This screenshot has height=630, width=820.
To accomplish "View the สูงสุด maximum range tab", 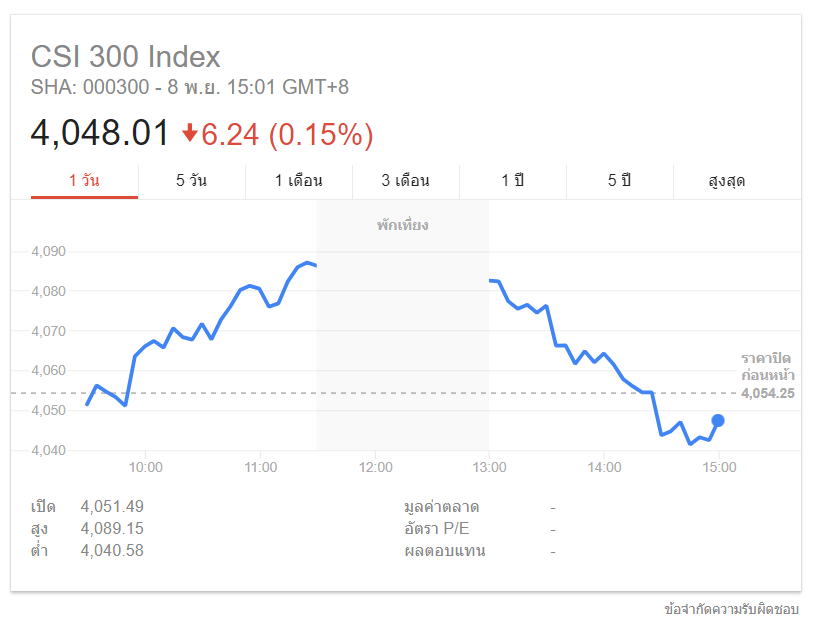I will [726, 181].
